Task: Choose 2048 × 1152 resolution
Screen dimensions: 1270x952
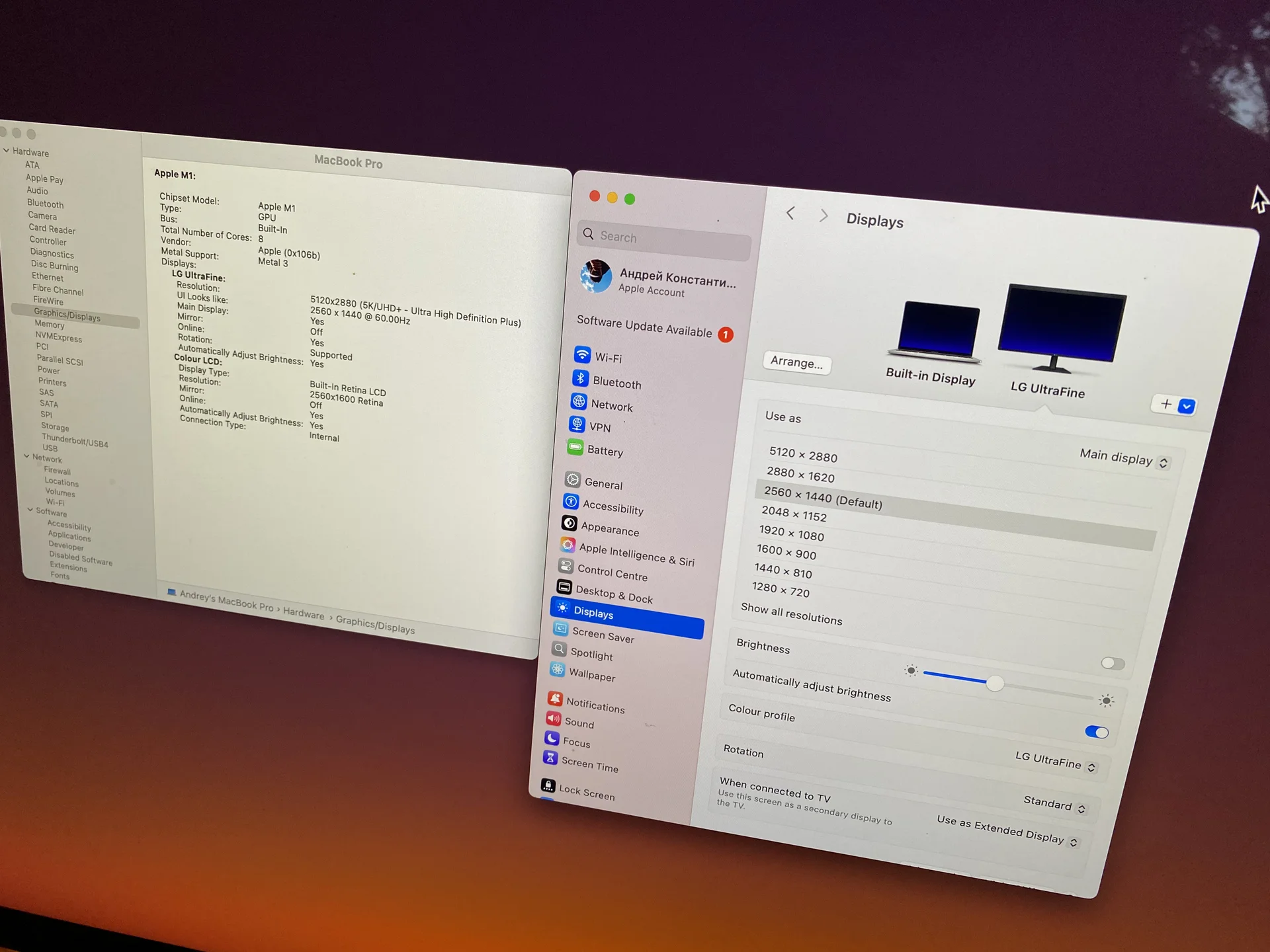Action: [794, 513]
